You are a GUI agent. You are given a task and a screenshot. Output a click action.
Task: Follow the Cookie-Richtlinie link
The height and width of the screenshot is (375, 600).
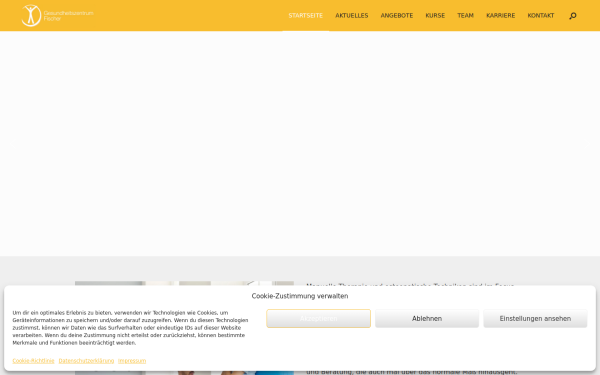pos(33,361)
